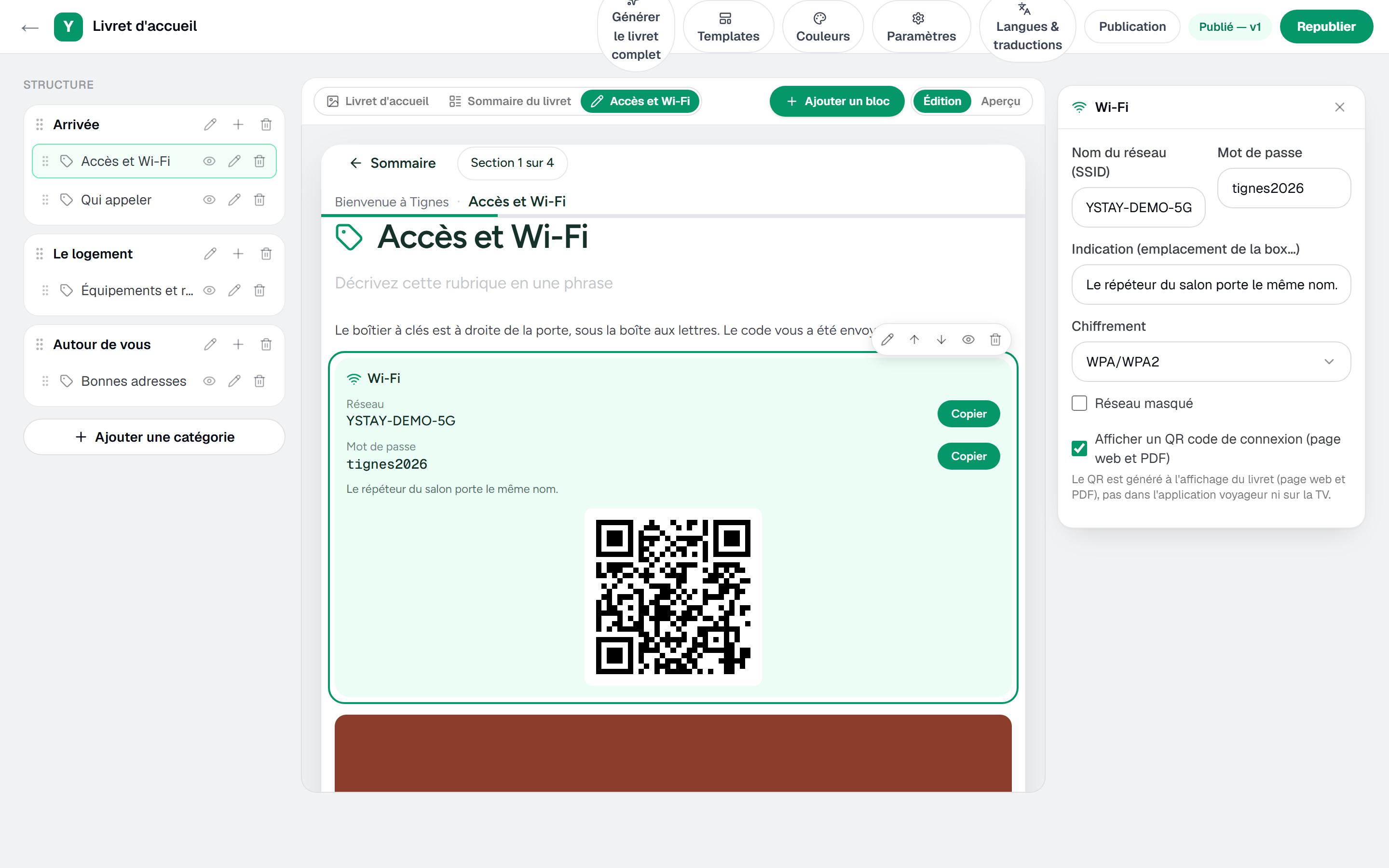Toggle visibility of Accès et Wi-Fi item

click(x=209, y=162)
